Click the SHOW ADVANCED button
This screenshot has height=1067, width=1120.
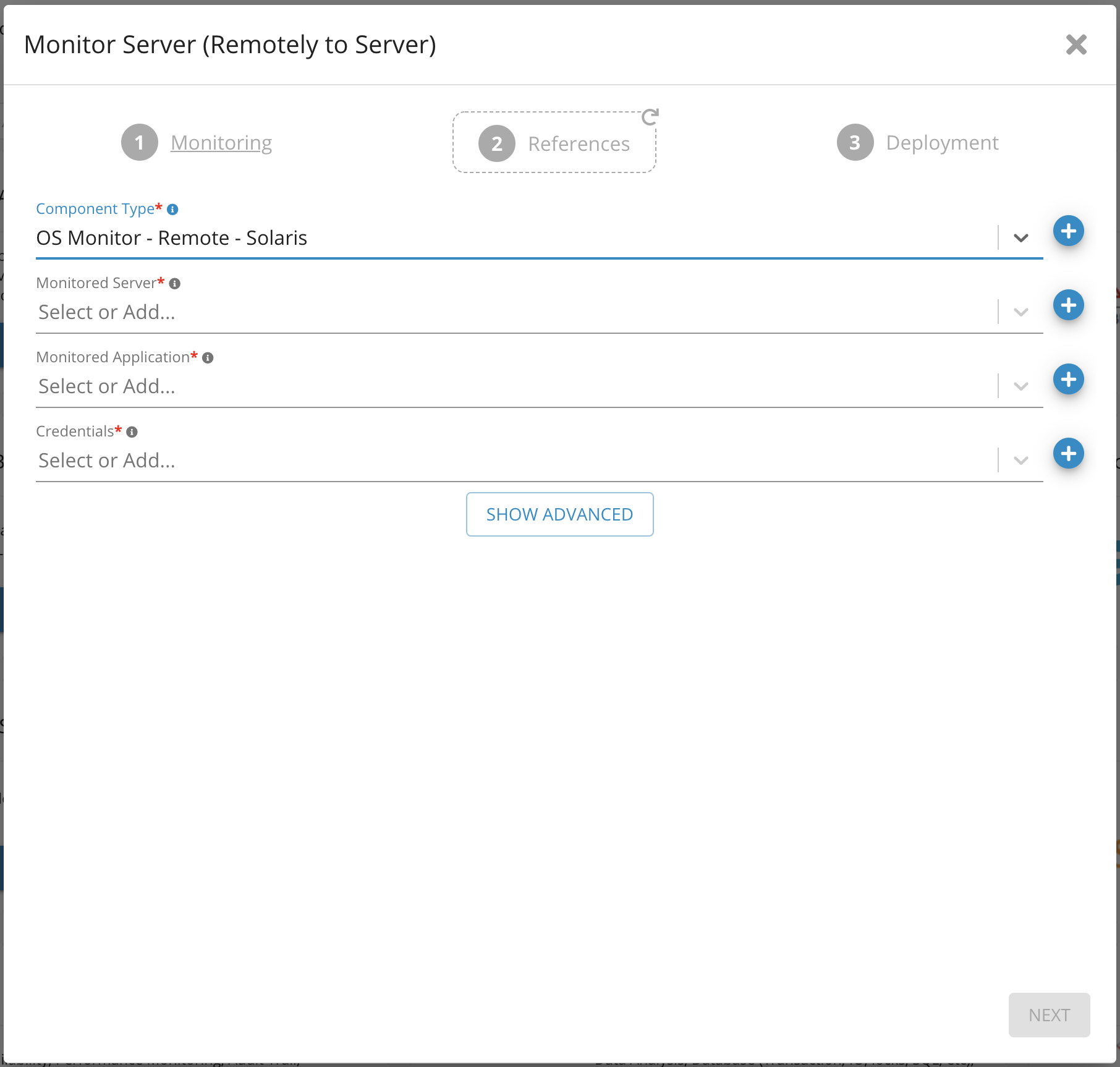pyautogui.click(x=559, y=514)
